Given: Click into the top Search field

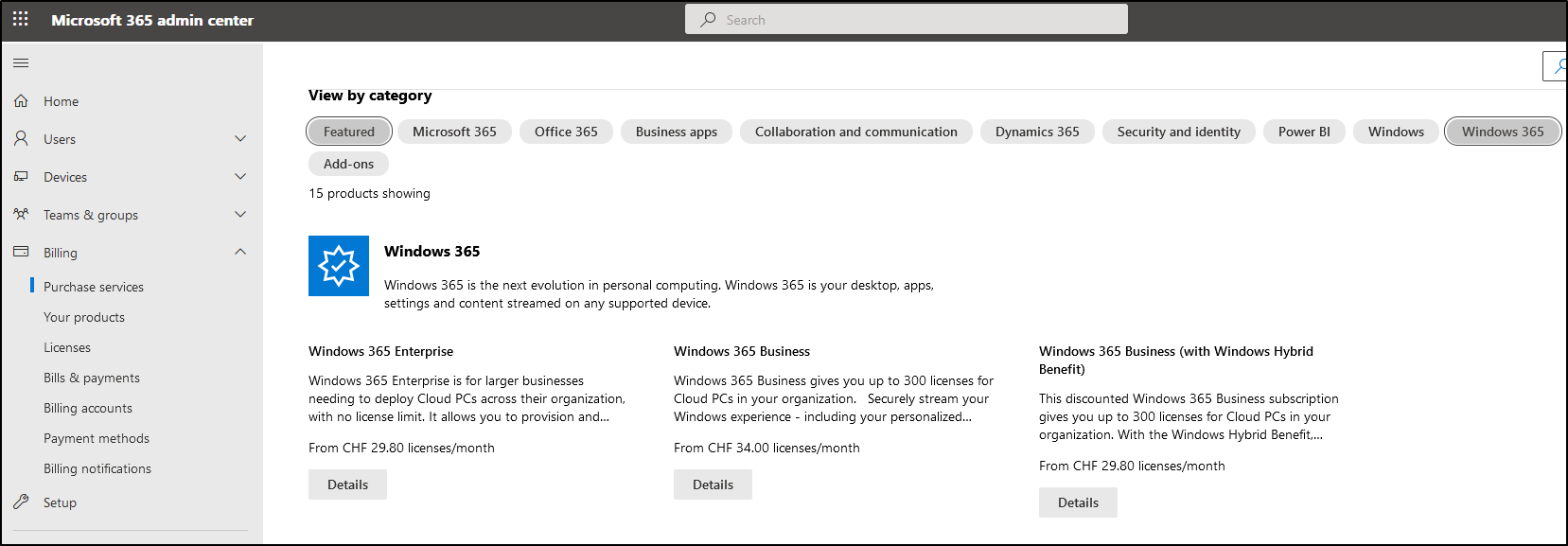Looking at the screenshot, I should (x=907, y=19).
